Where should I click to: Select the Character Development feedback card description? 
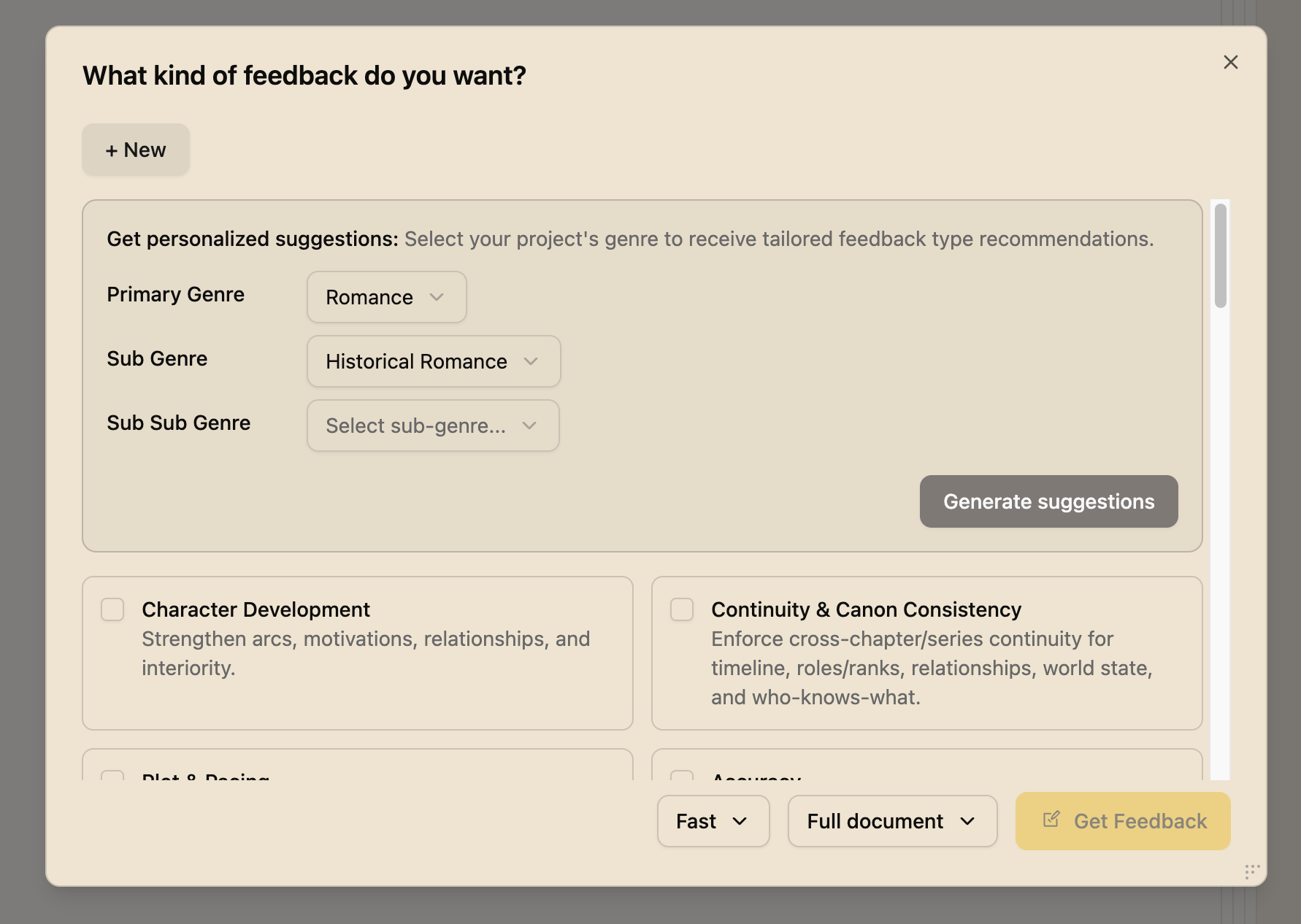point(365,653)
